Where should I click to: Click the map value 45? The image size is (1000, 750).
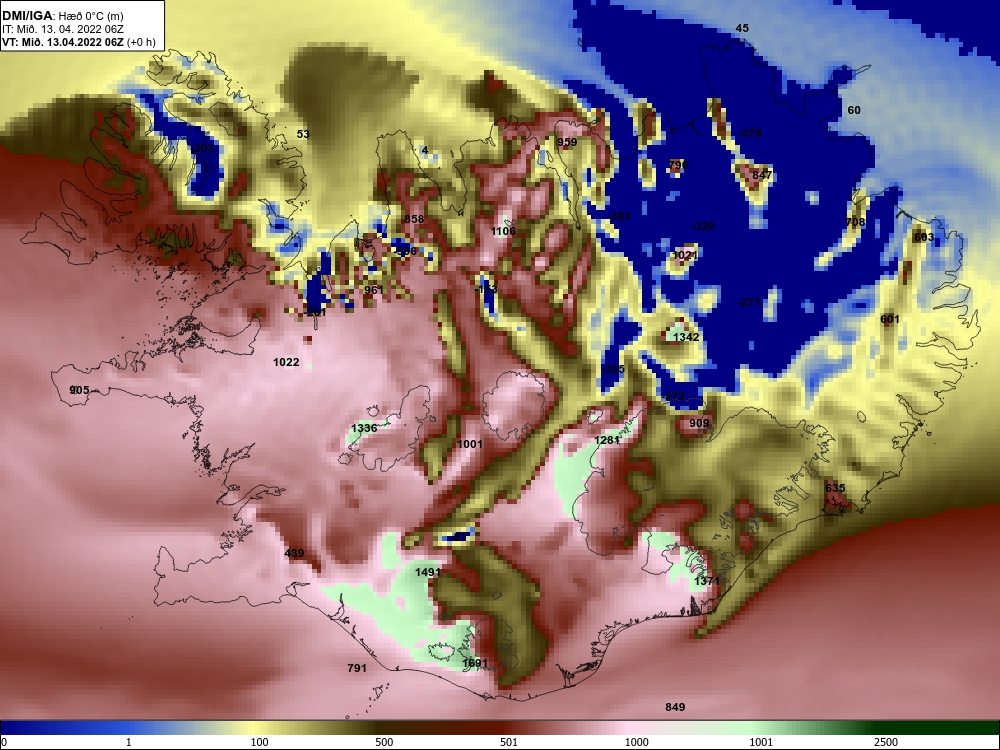point(742,28)
